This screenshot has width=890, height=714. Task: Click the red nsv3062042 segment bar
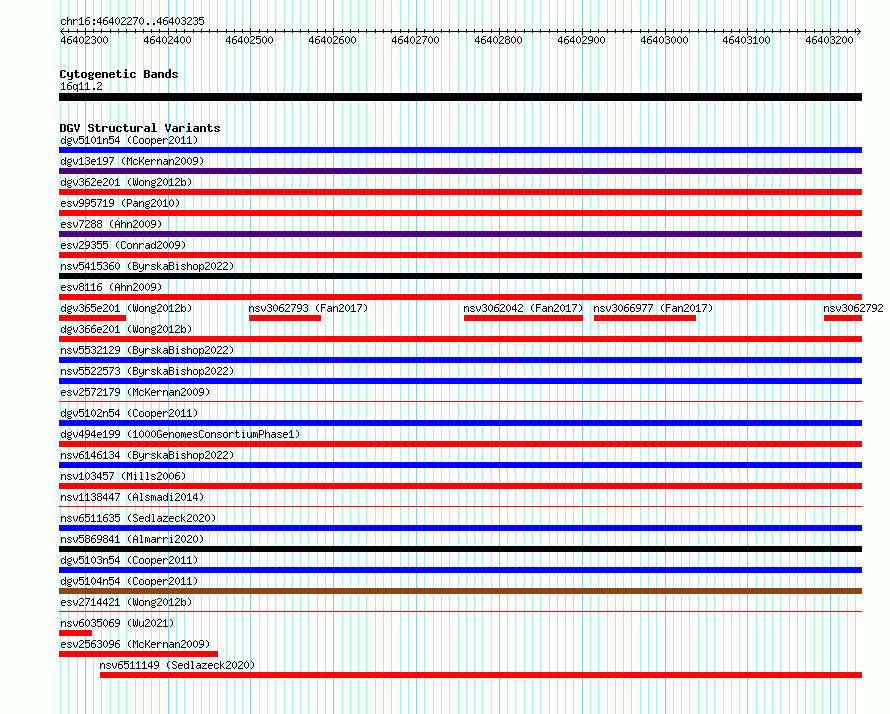523,318
